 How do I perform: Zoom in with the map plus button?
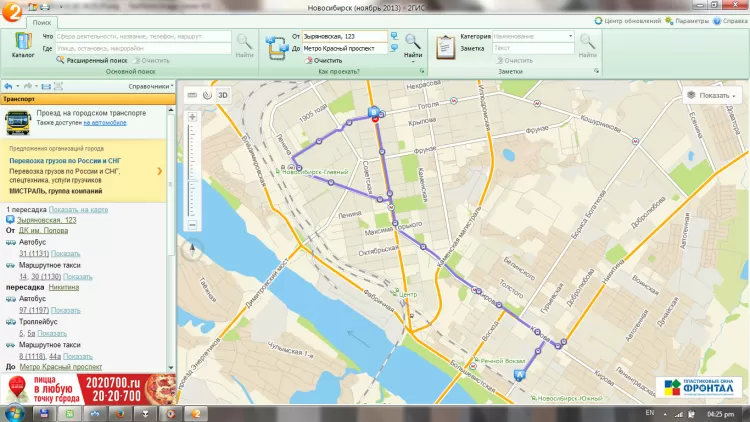pos(192,117)
